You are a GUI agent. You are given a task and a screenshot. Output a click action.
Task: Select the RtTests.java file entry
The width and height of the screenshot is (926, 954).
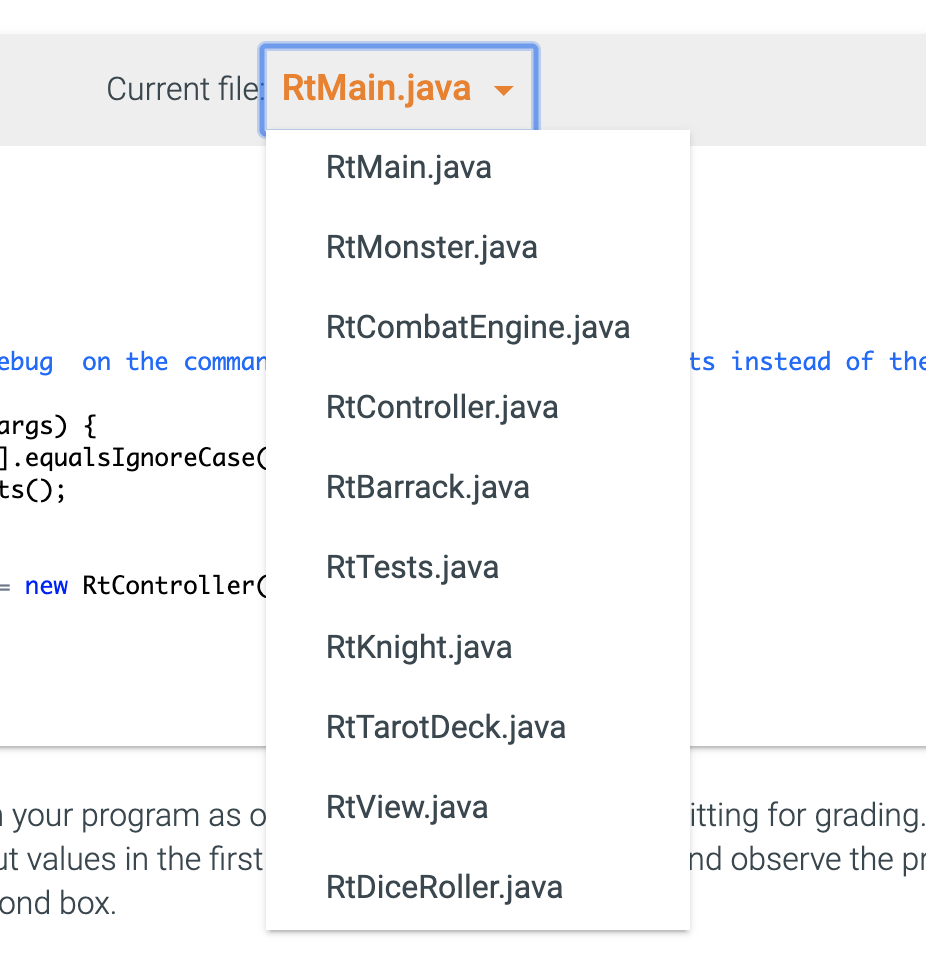tap(412, 567)
